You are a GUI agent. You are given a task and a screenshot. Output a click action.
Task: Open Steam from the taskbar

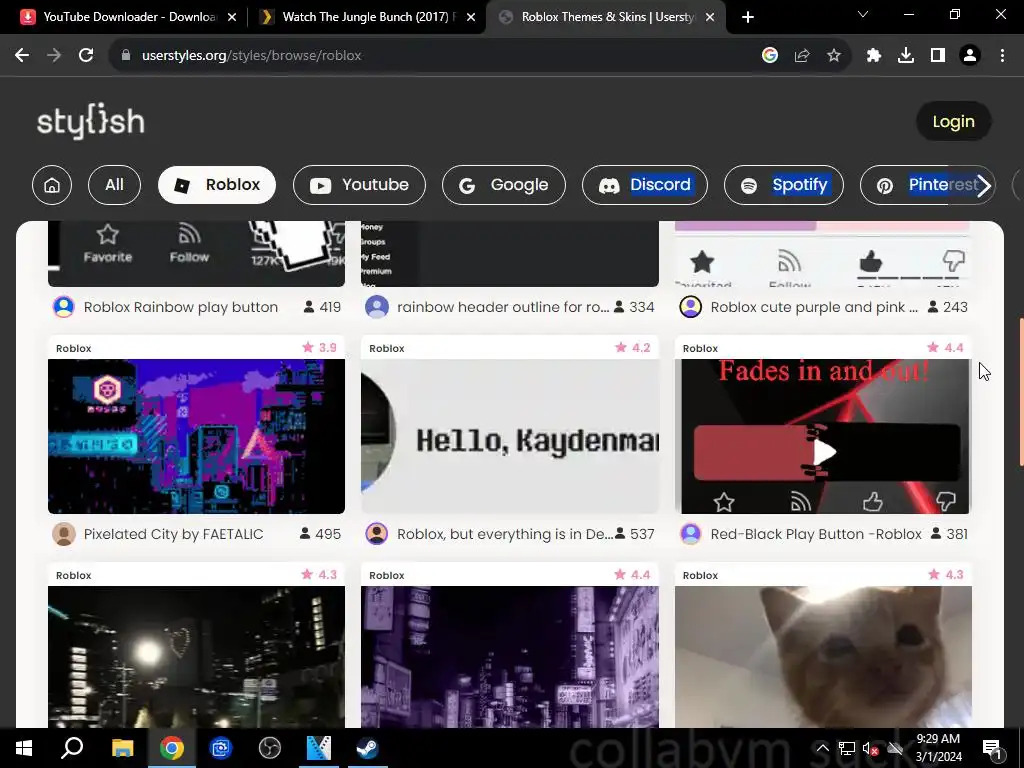pos(367,748)
